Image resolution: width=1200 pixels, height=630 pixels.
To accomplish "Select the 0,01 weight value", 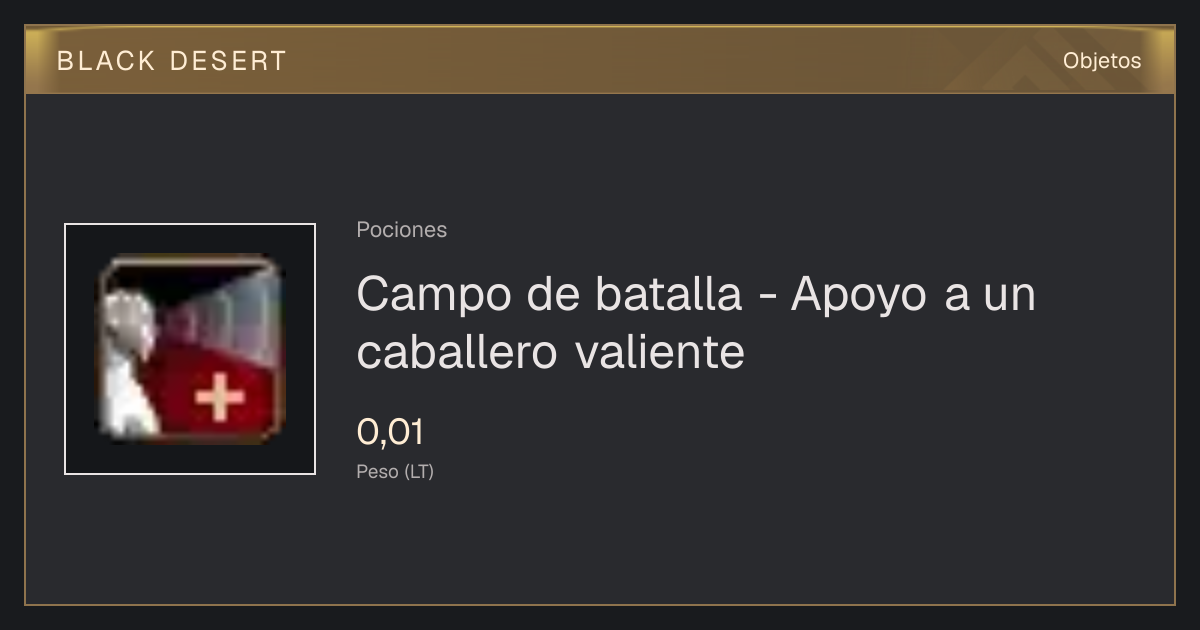I will pos(390,432).
